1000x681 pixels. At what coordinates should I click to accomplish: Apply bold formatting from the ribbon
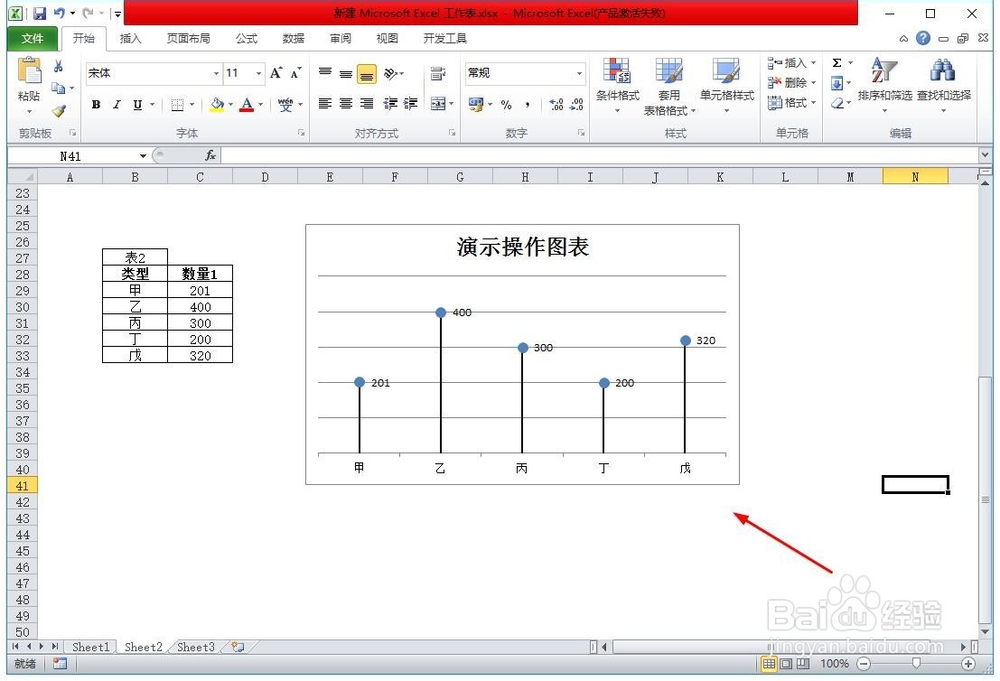coord(96,104)
